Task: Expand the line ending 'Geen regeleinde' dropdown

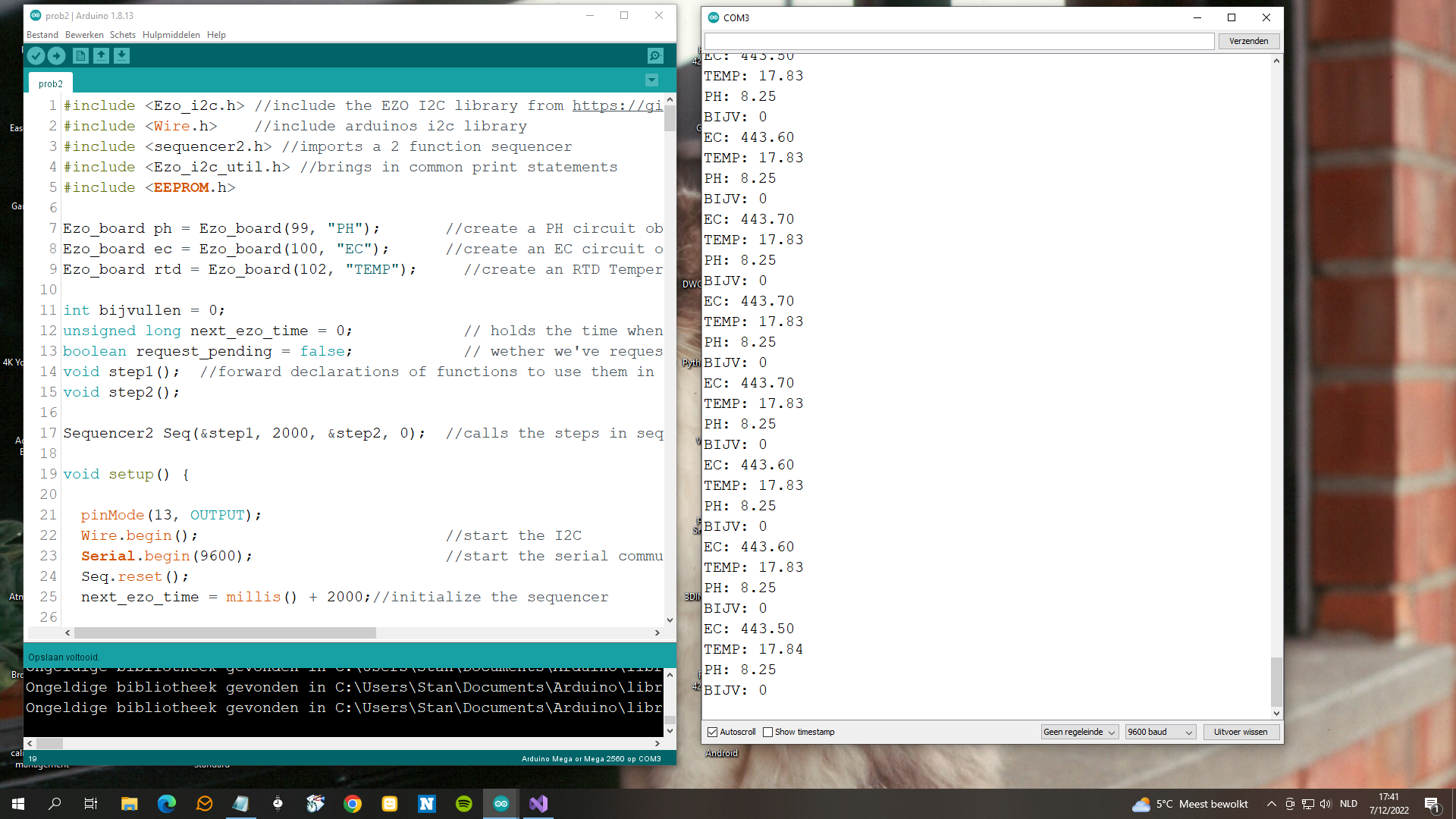Action: point(1079,732)
